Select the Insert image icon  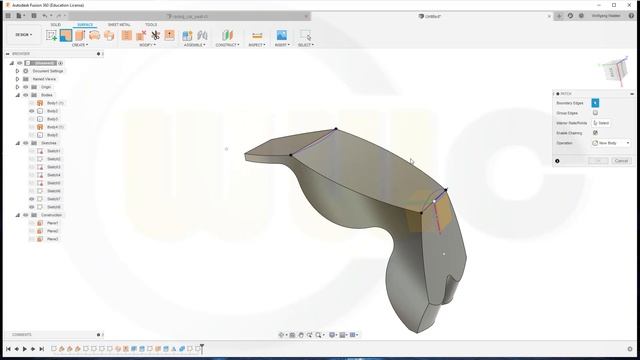pyautogui.click(x=281, y=36)
